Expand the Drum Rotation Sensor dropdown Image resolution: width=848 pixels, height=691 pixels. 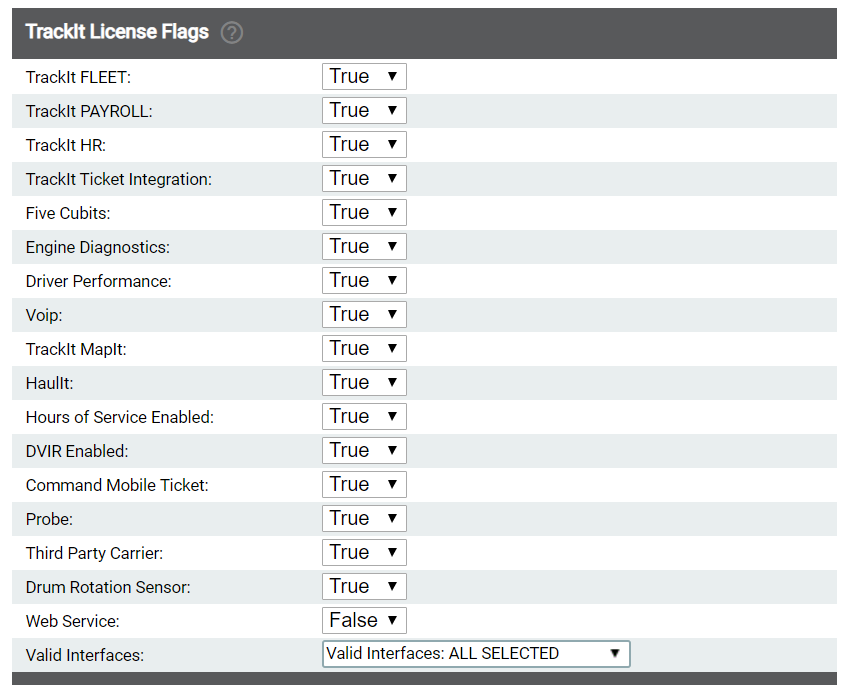(x=364, y=587)
